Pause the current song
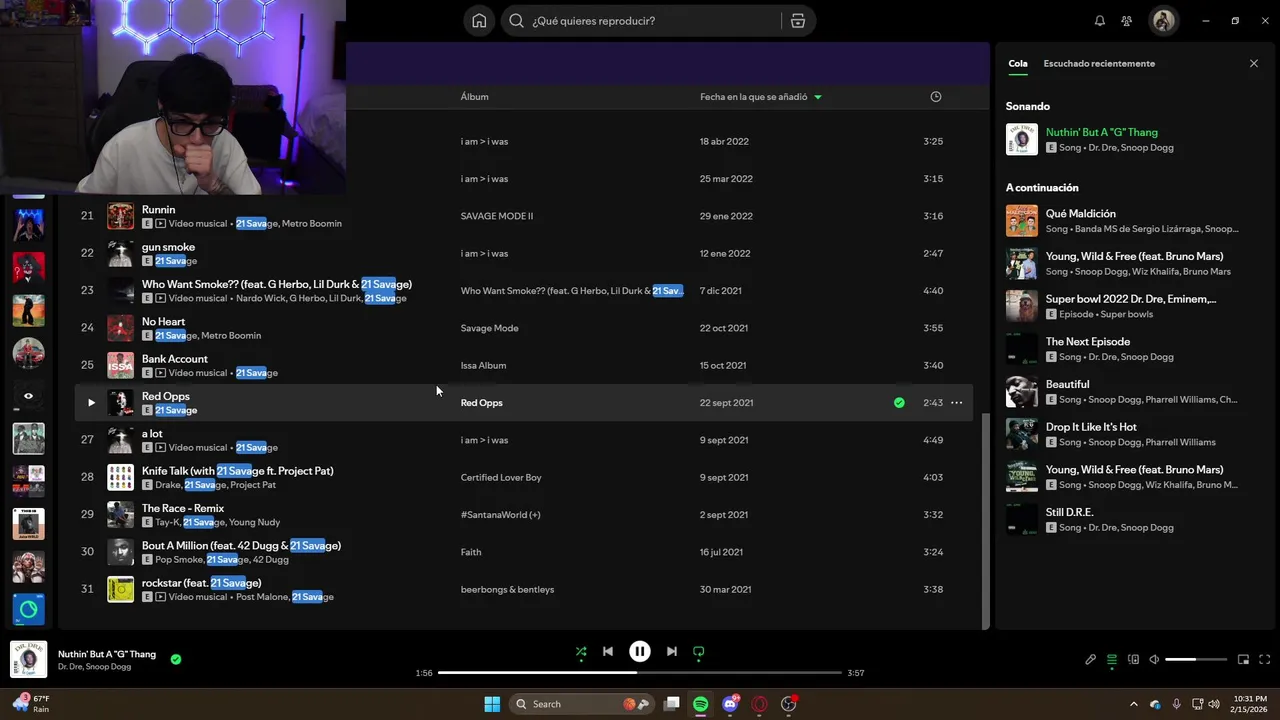1280x720 pixels. (x=640, y=651)
